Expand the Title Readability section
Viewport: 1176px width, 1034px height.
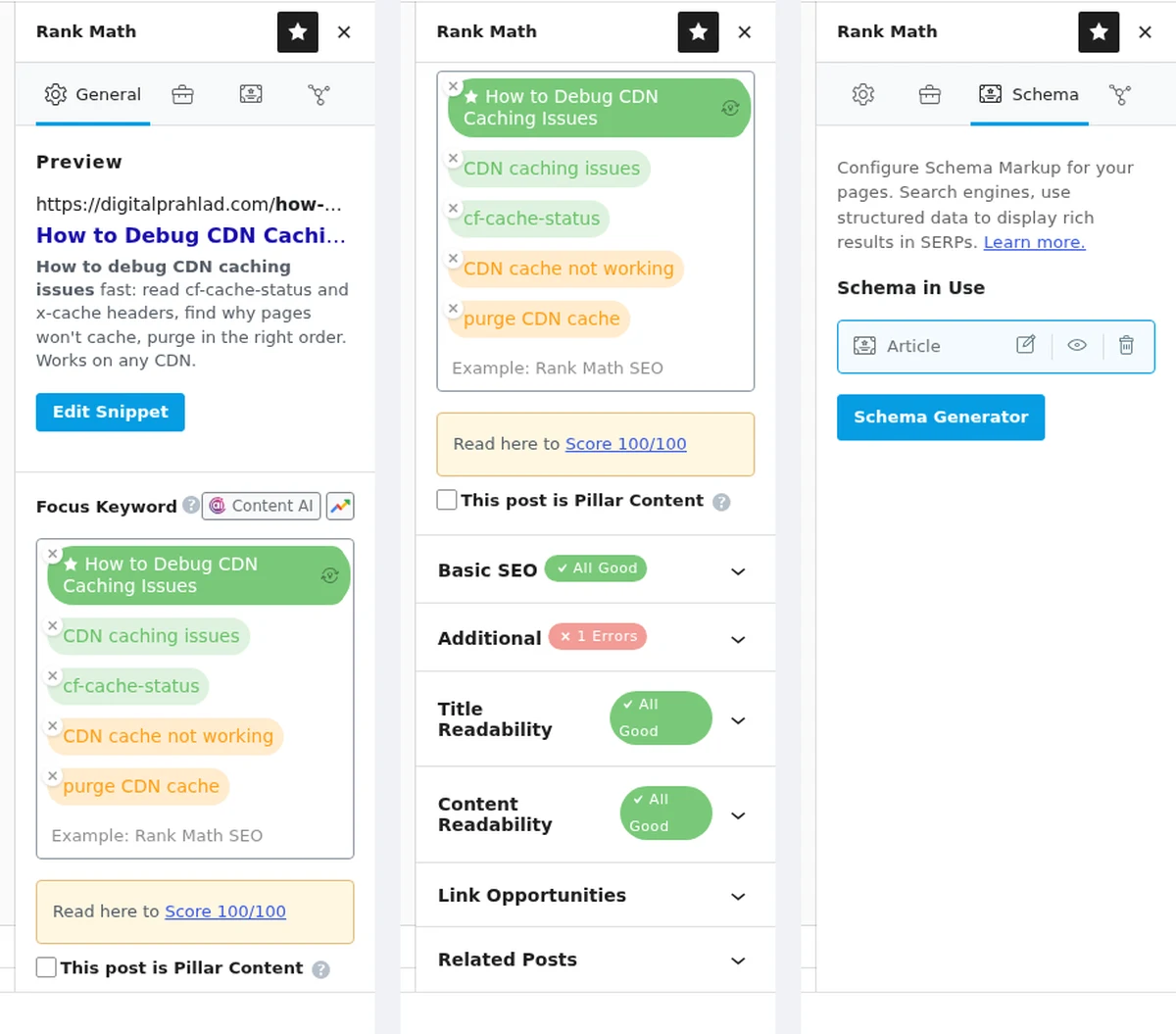tap(595, 719)
